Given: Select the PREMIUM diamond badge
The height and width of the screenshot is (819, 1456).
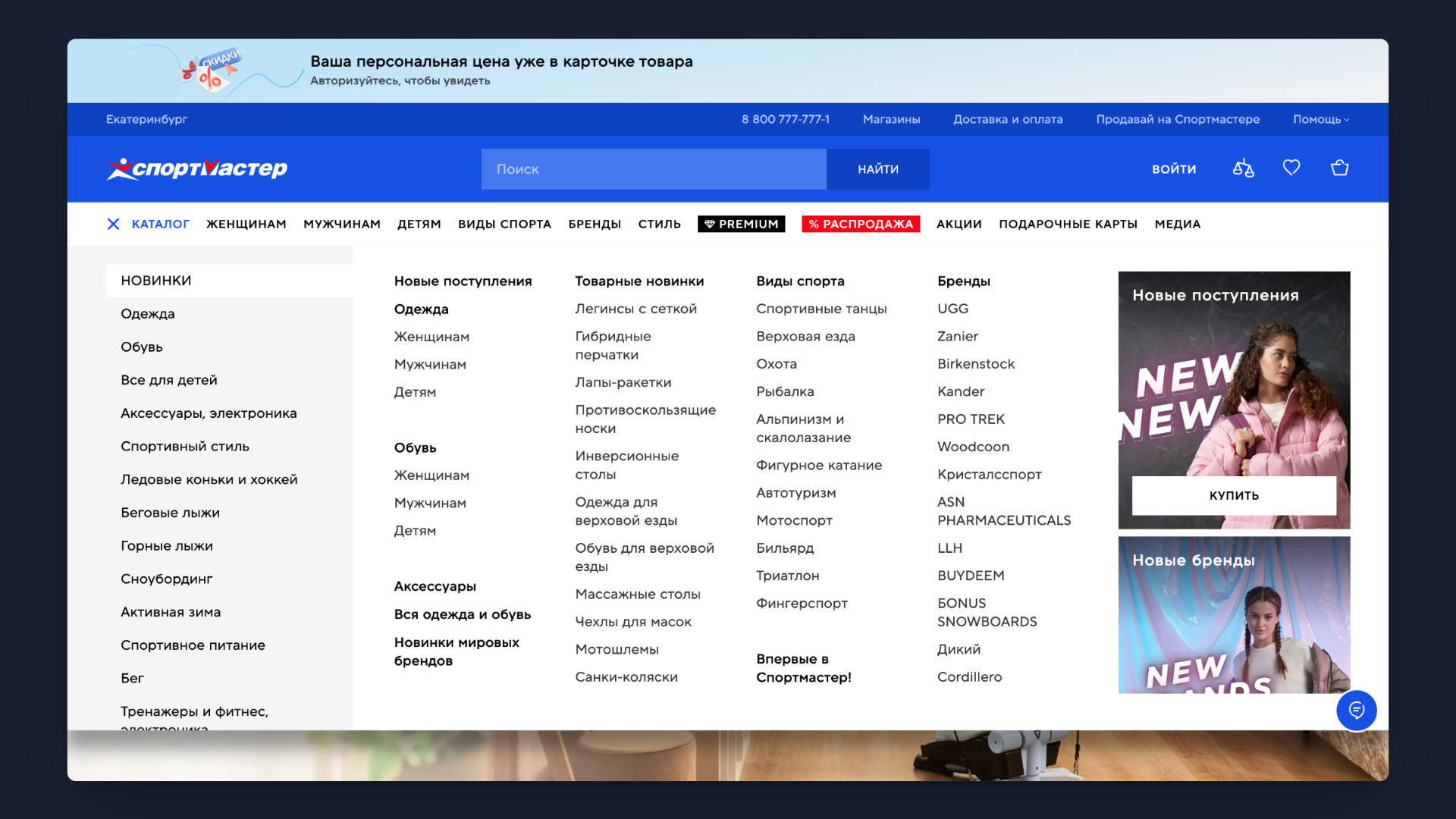Looking at the screenshot, I should coord(741,224).
